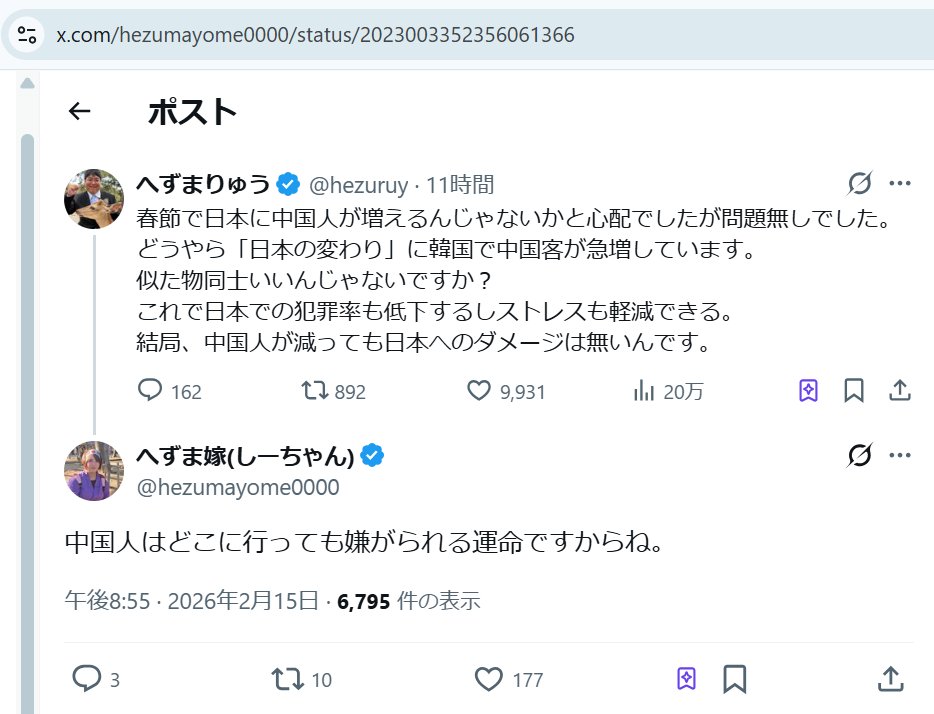Screen dimensions: 934x714
Task: Click the browser address bar URL
Action: point(315,35)
